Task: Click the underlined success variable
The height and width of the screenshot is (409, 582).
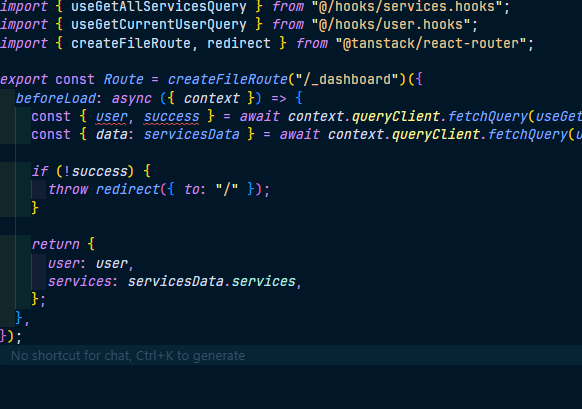Action: click(171, 117)
